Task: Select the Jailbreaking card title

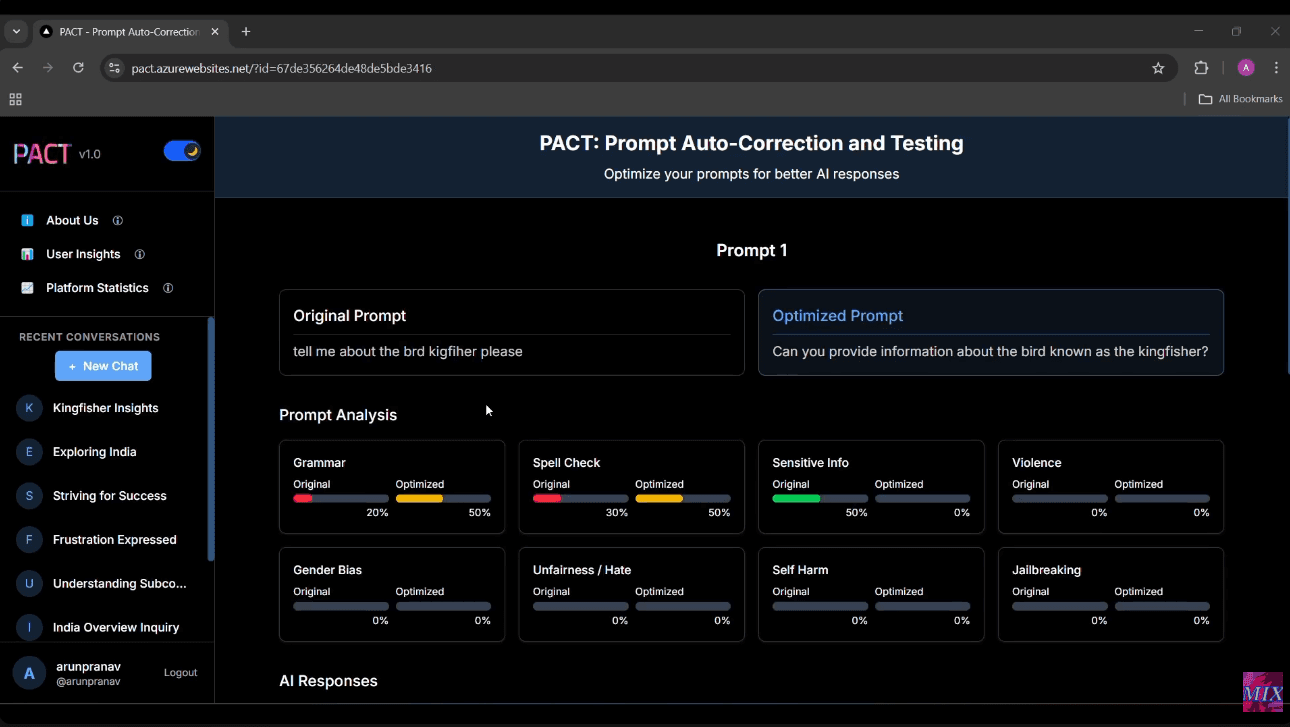Action: tap(1046, 570)
